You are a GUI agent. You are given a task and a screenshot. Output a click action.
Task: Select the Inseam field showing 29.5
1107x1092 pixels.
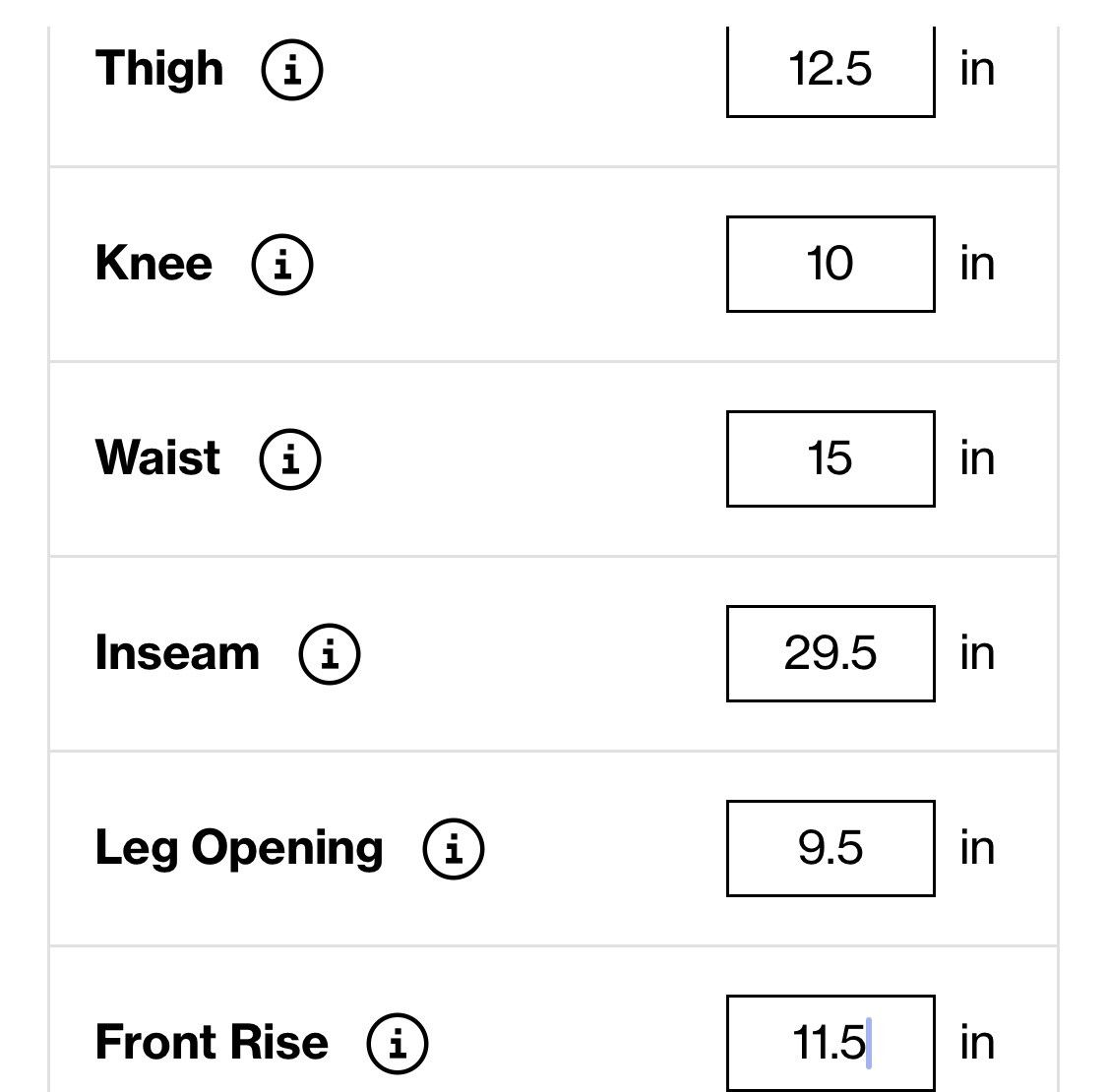(x=830, y=653)
